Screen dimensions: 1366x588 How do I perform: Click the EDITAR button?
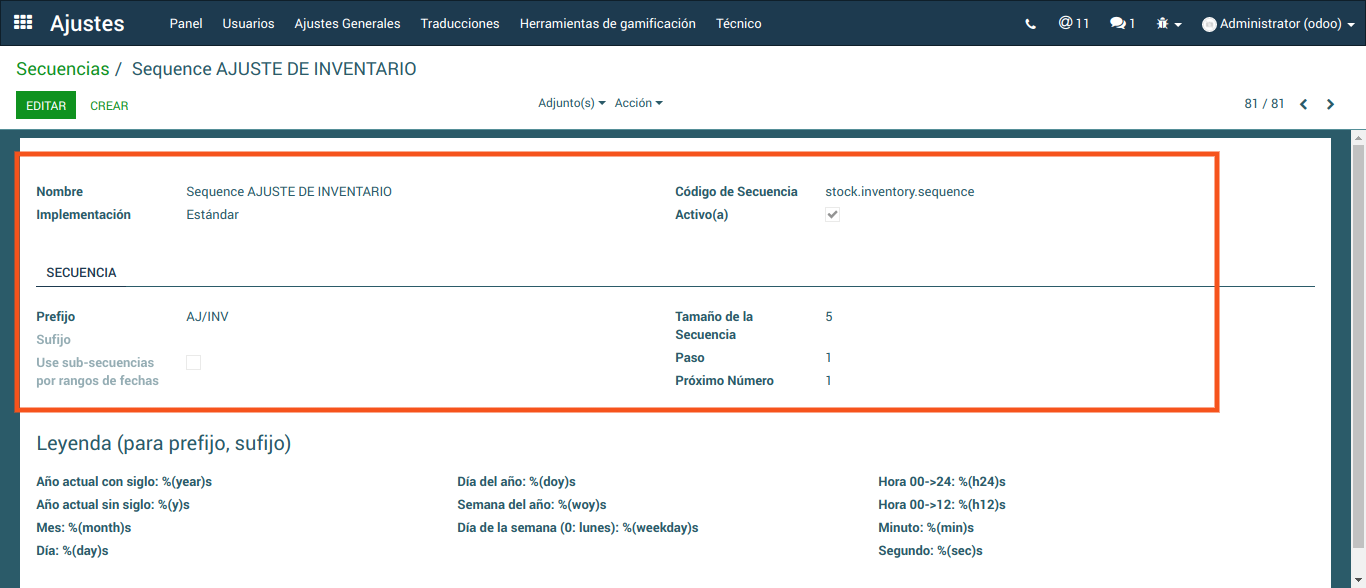(46, 105)
